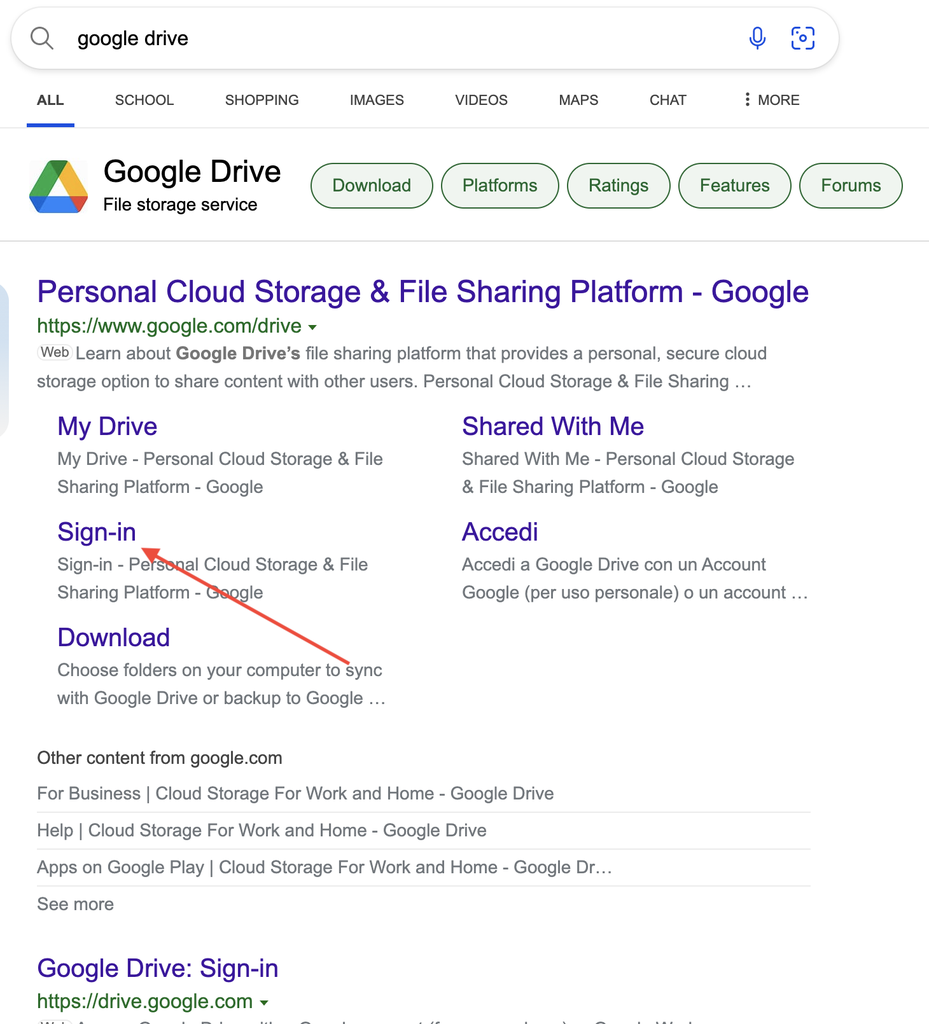Expand arrow next to drive.google.com URL
Screen dimensions: 929x1024
pos(264,1002)
